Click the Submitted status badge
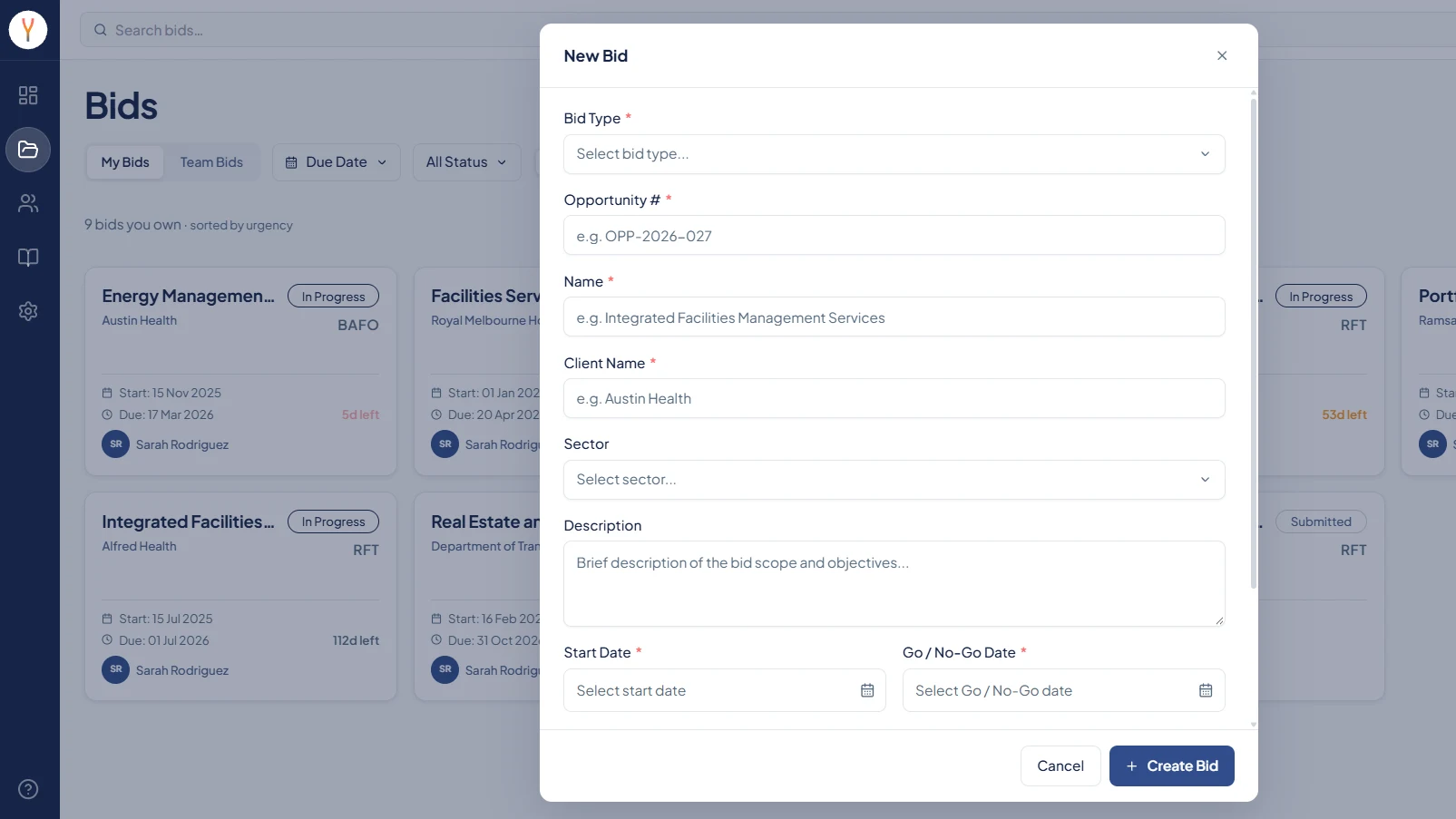This screenshot has height=819, width=1456. click(x=1321, y=522)
